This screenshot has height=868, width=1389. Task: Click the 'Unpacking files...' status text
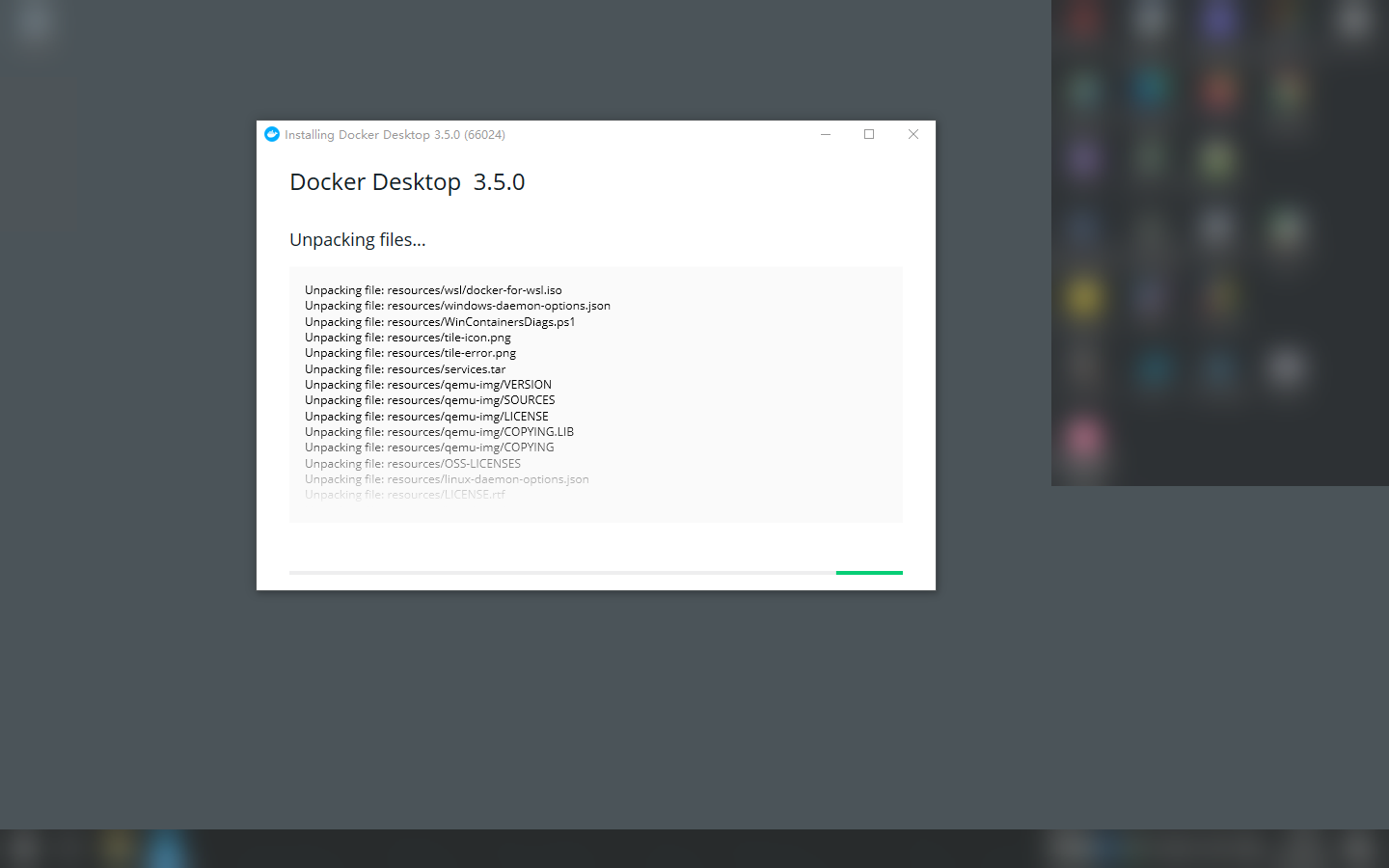click(358, 239)
